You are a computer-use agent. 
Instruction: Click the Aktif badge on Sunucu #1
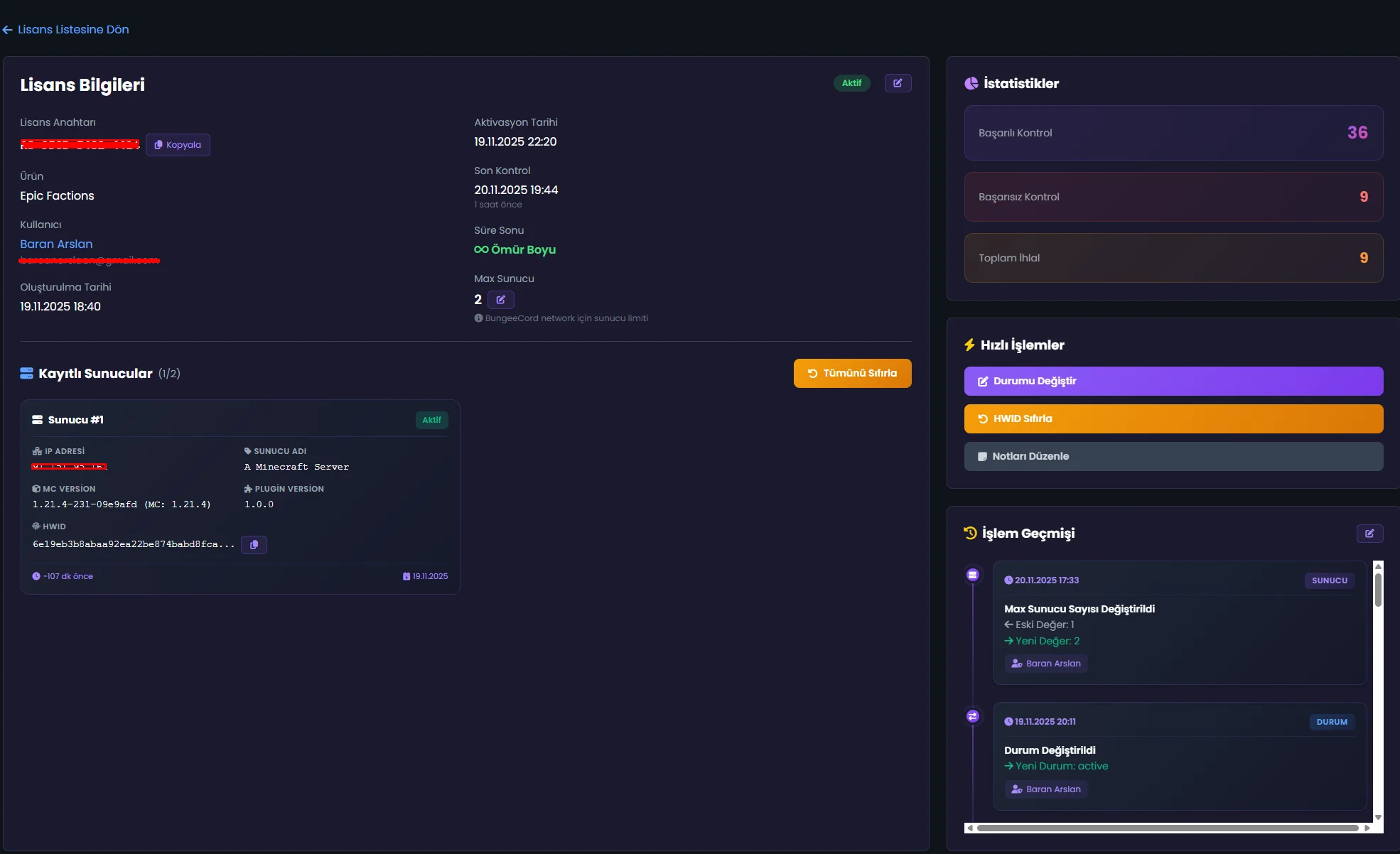pos(431,420)
